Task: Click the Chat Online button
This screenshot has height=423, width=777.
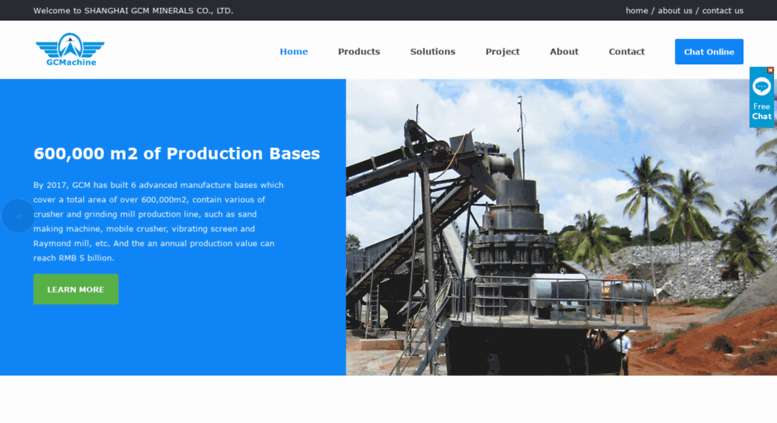Action: point(709,52)
